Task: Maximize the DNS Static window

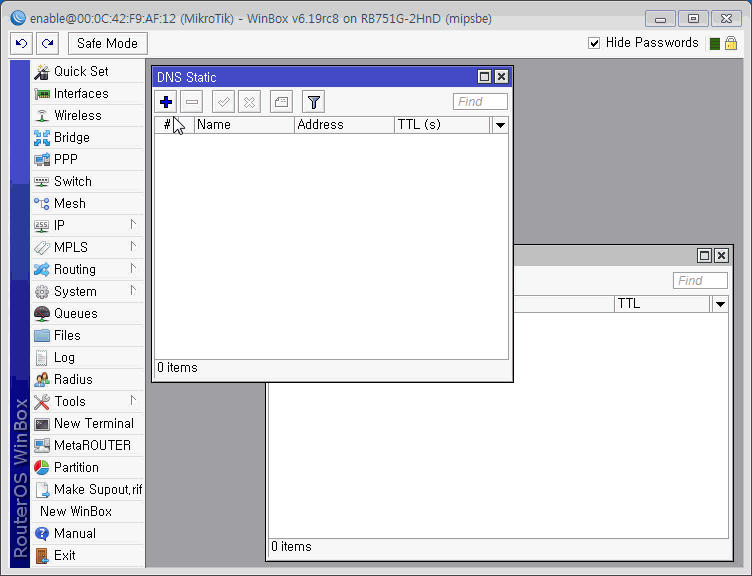Action: (x=484, y=77)
